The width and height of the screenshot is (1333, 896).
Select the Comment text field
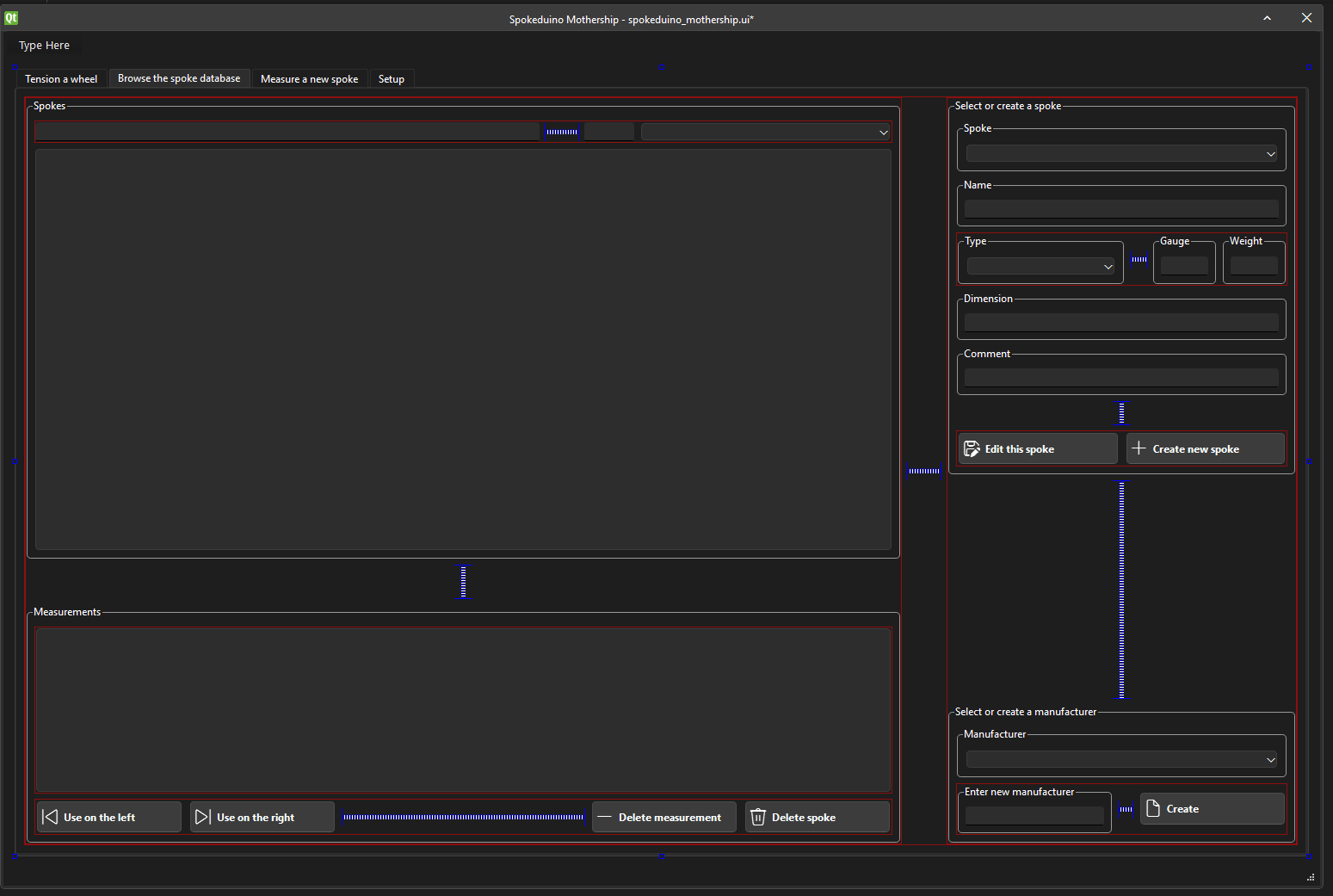(x=1120, y=378)
